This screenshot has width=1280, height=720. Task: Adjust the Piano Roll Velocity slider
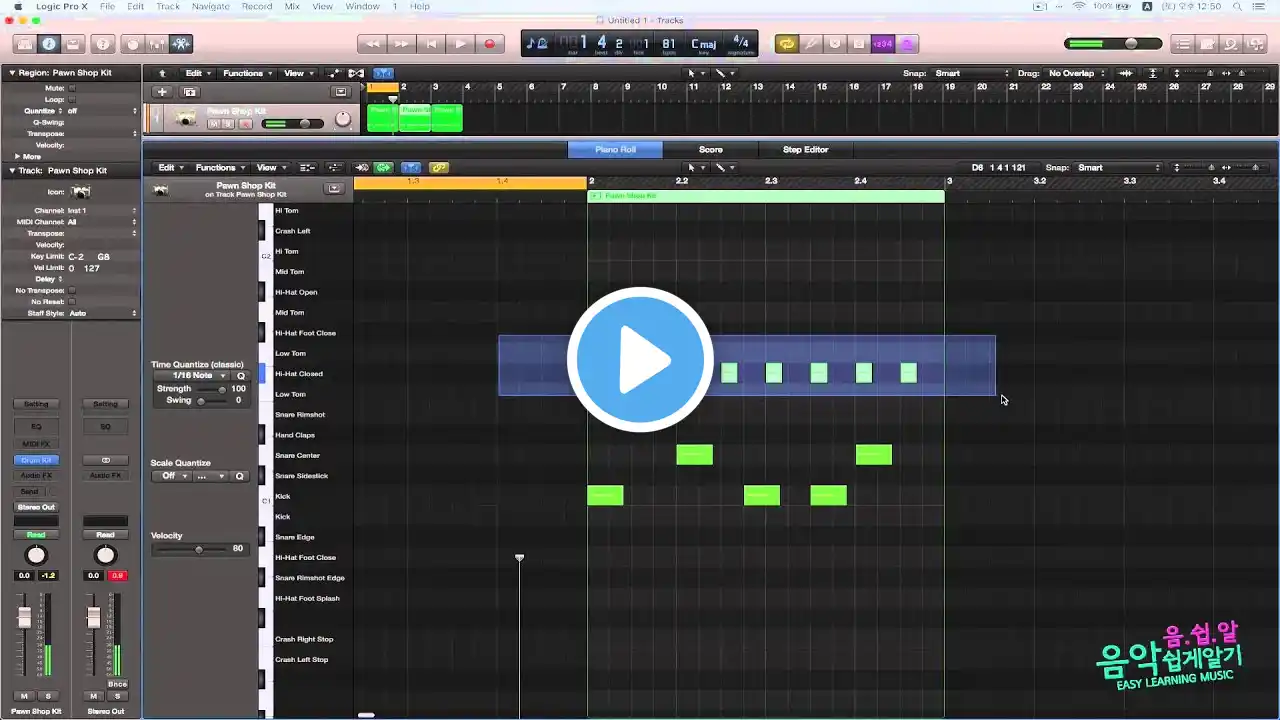pos(190,549)
